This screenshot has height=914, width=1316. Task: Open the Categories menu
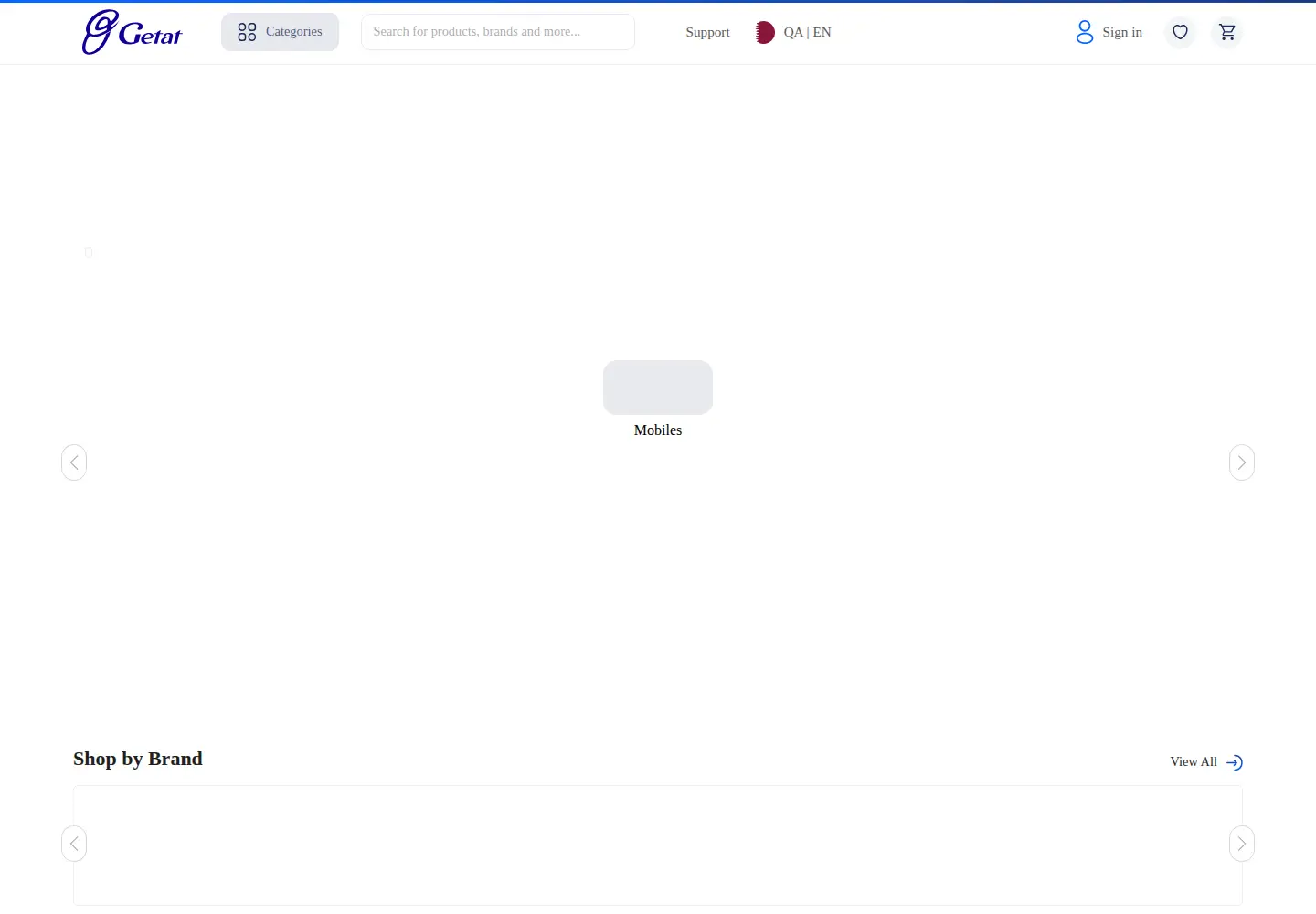(280, 32)
